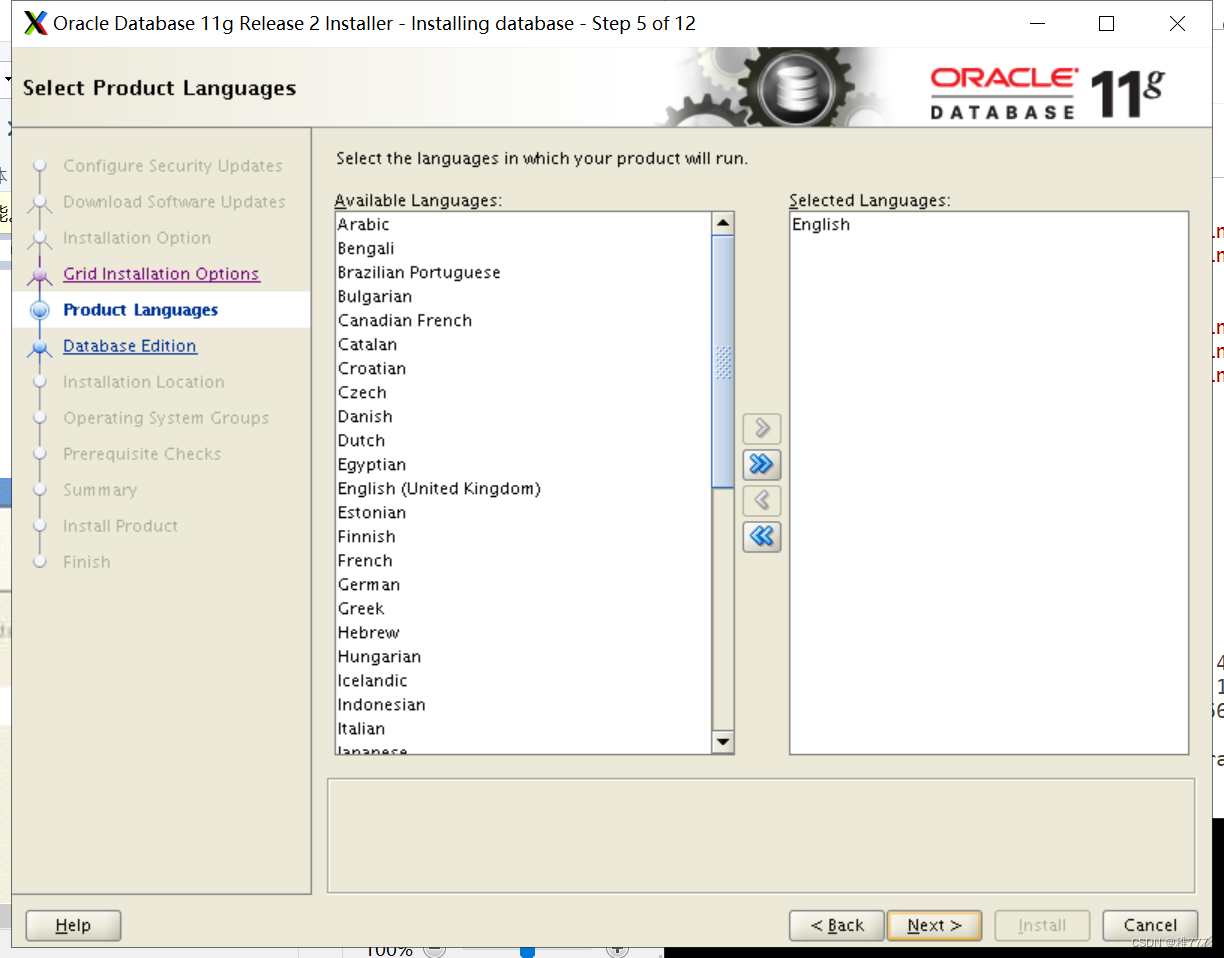Open the Grid Installation Options step
Viewport: 1224px width, 958px height.
(x=161, y=273)
